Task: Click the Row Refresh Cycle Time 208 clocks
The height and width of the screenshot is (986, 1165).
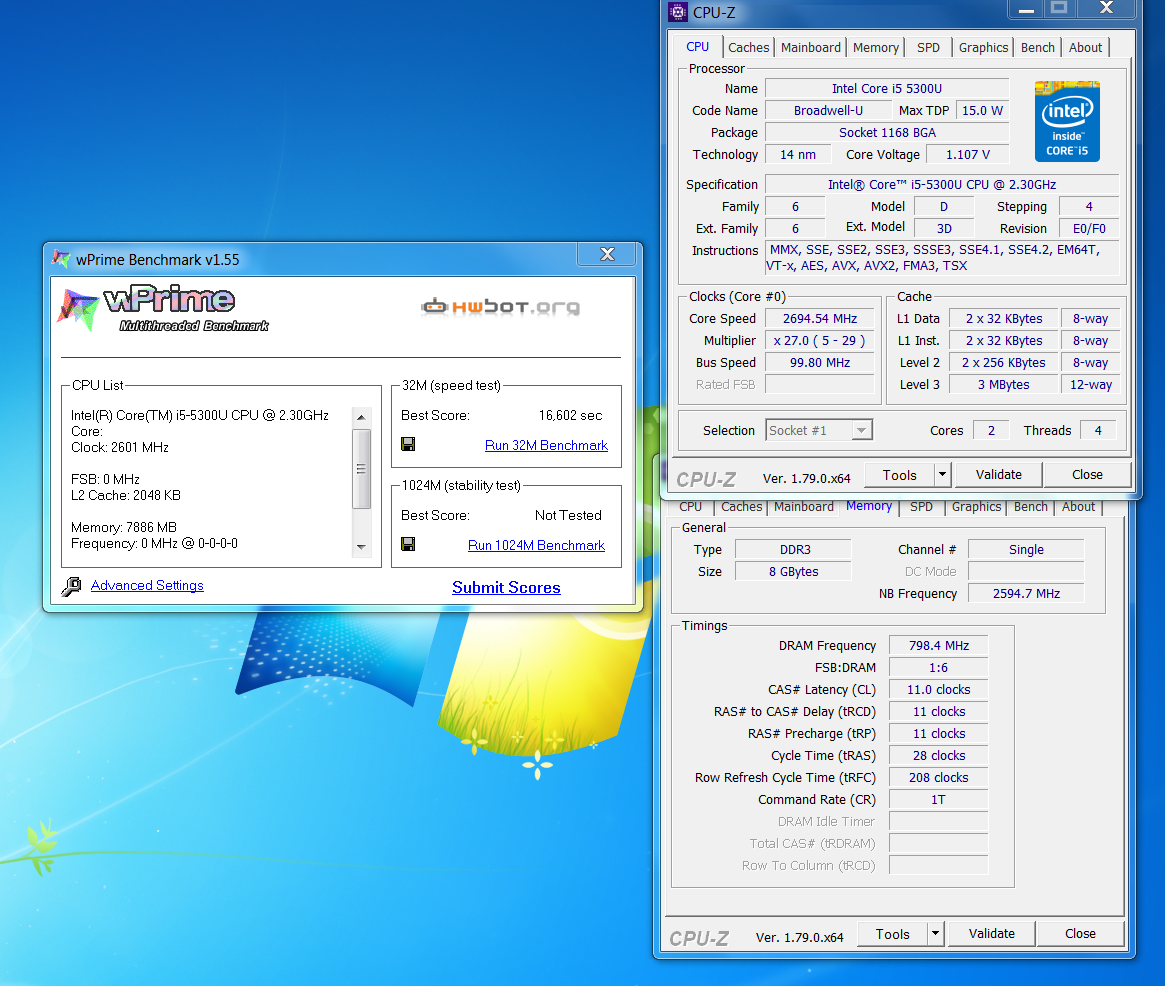Action: tap(938, 777)
